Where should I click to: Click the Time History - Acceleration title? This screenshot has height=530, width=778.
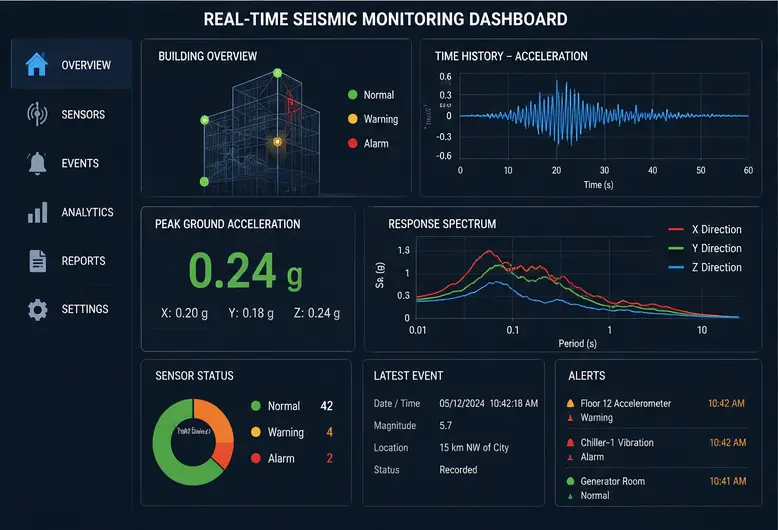pyautogui.click(x=511, y=56)
